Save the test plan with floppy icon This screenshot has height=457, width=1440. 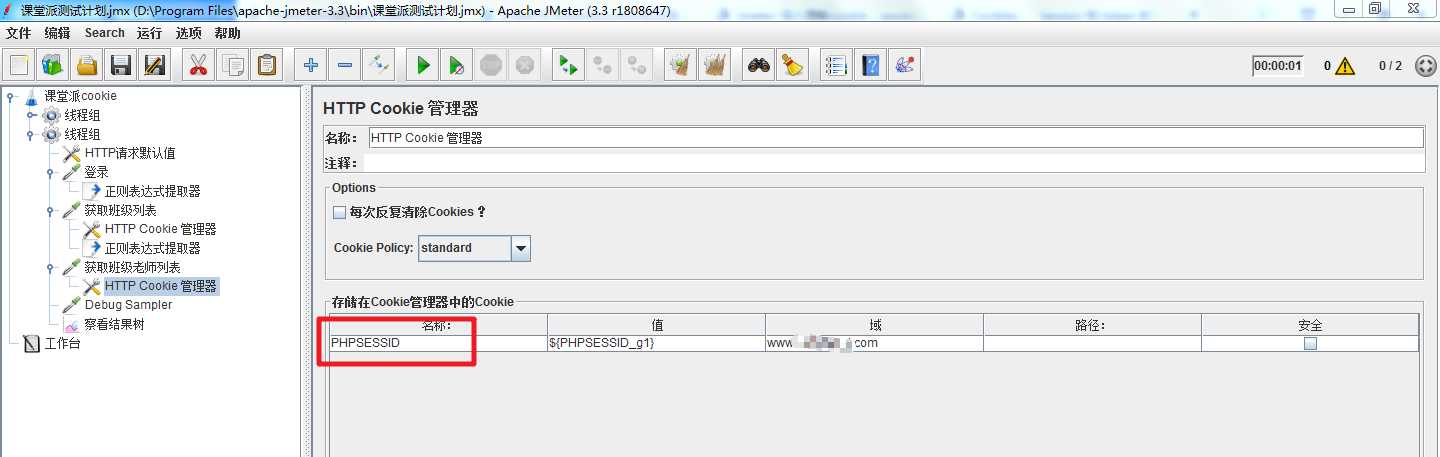pyautogui.click(x=121, y=65)
